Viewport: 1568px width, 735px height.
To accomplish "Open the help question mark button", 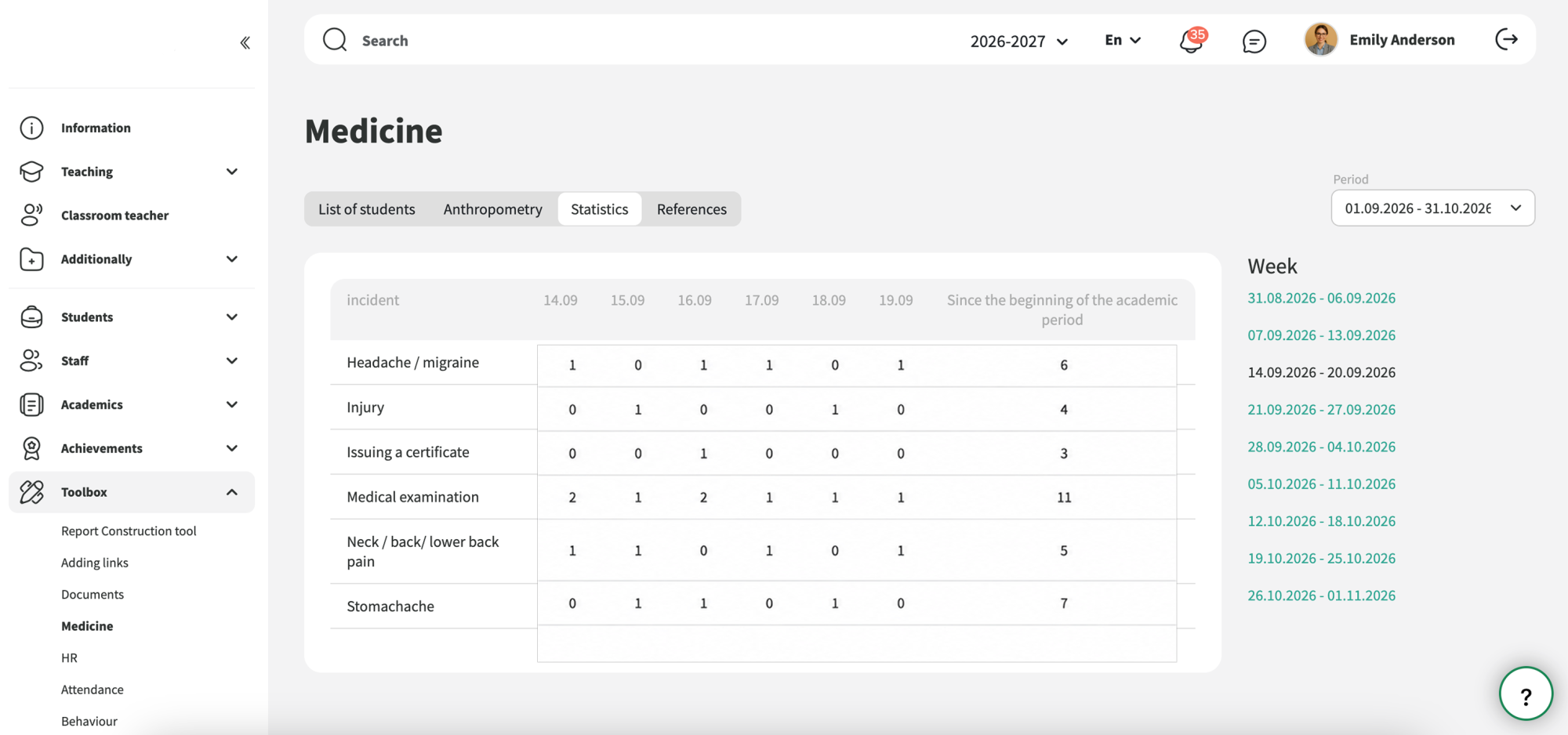I will (1526, 694).
